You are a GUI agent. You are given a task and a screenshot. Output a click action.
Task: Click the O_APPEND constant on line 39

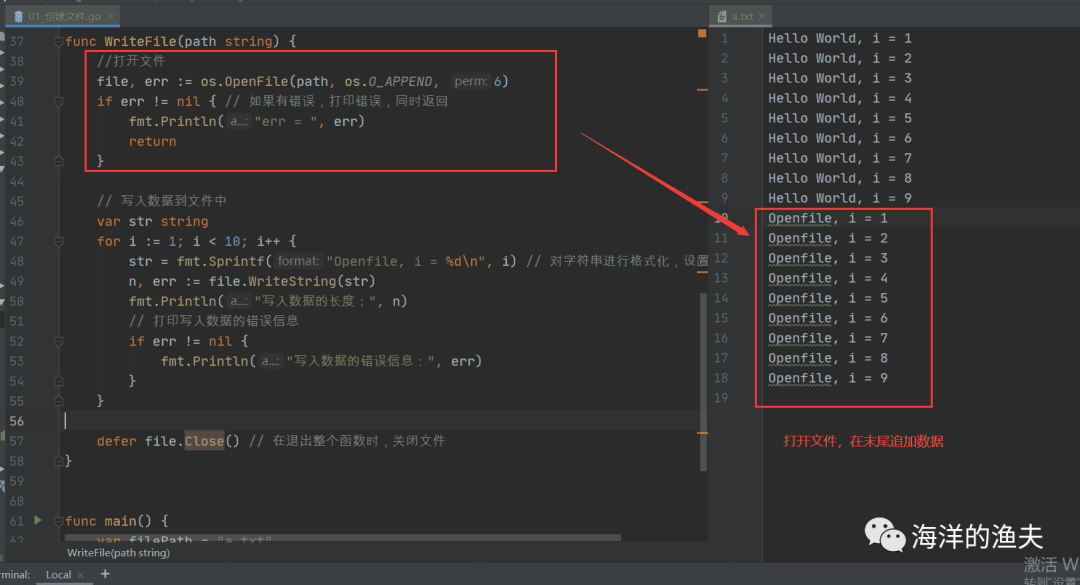point(399,81)
